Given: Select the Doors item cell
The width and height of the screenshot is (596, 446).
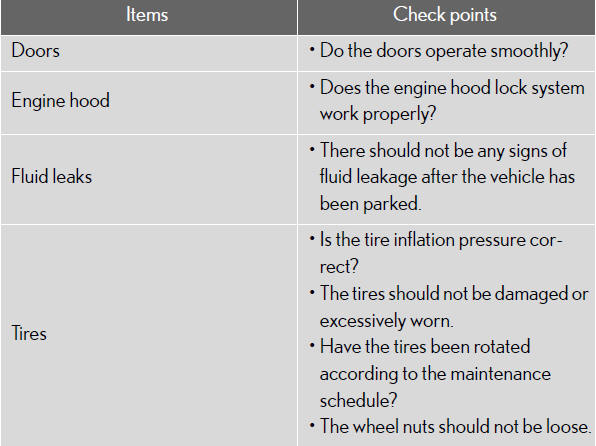Looking at the screenshot, I should (x=149, y=53).
